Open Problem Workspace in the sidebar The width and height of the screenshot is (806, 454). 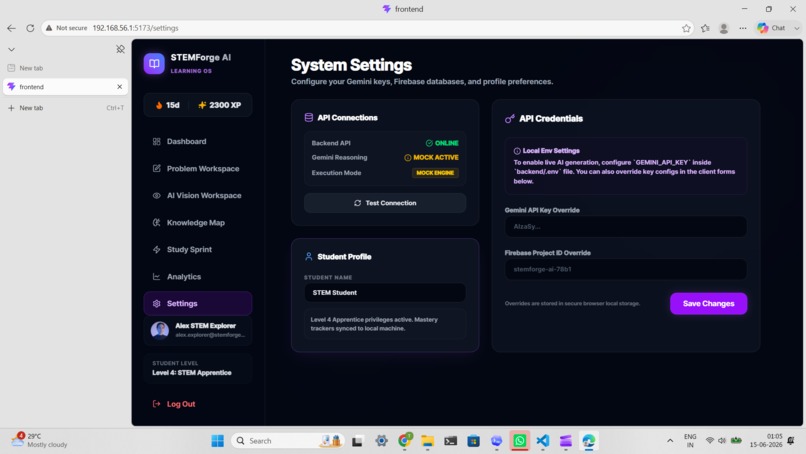(198, 169)
